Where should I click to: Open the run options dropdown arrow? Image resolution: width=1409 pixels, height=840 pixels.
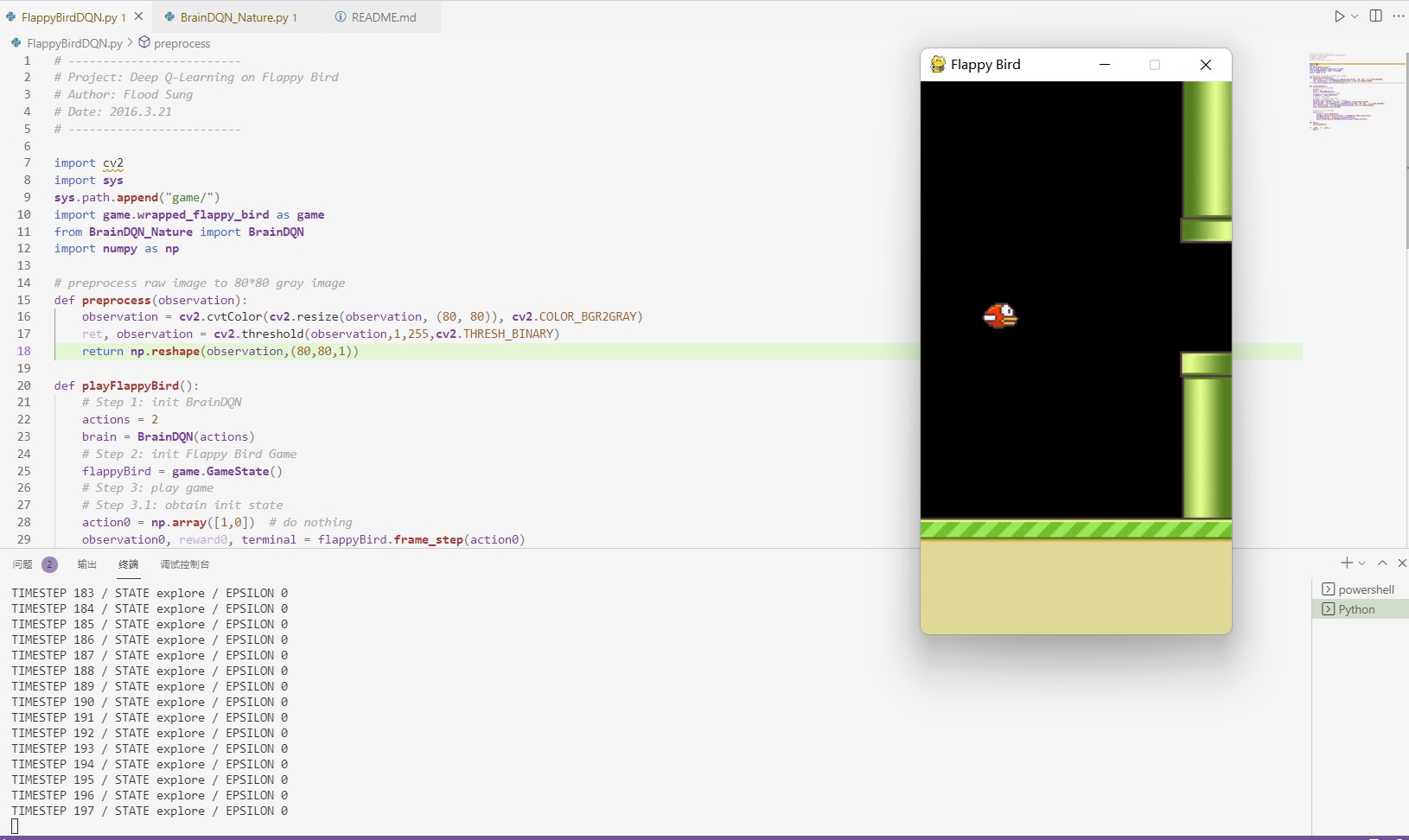1355,16
